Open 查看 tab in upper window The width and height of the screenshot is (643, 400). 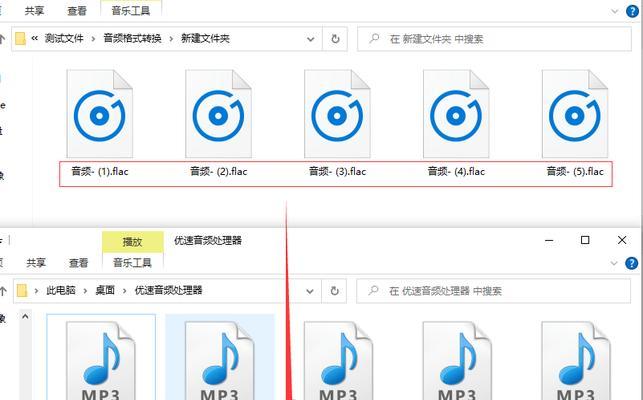tap(77, 11)
